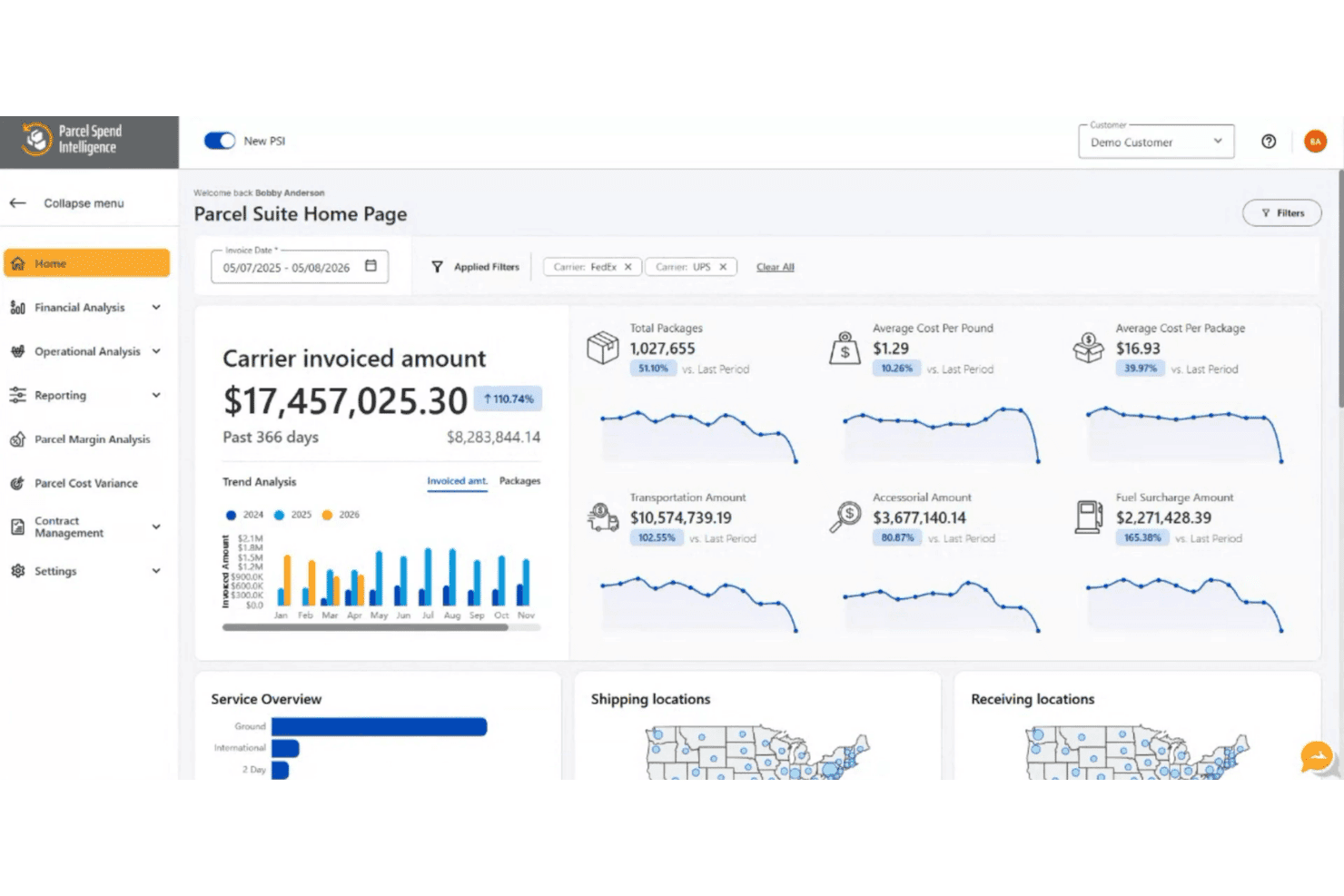Click the Invoice Date range field

click(x=300, y=267)
